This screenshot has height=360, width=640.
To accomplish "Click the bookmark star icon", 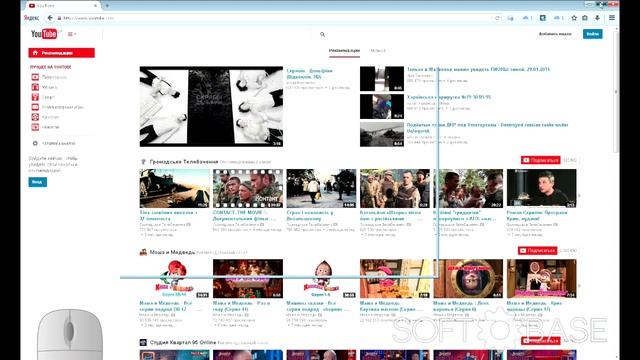I will coord(574,18).
